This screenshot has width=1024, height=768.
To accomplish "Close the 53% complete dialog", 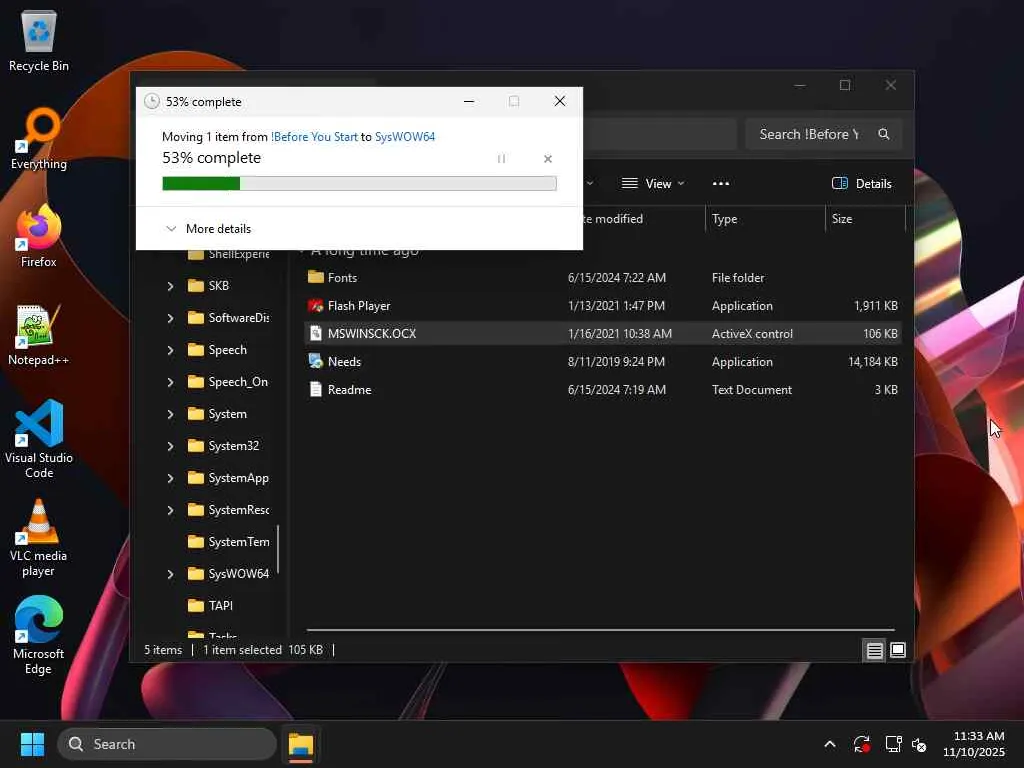I will pyautogui.click(x=560, y=101).
